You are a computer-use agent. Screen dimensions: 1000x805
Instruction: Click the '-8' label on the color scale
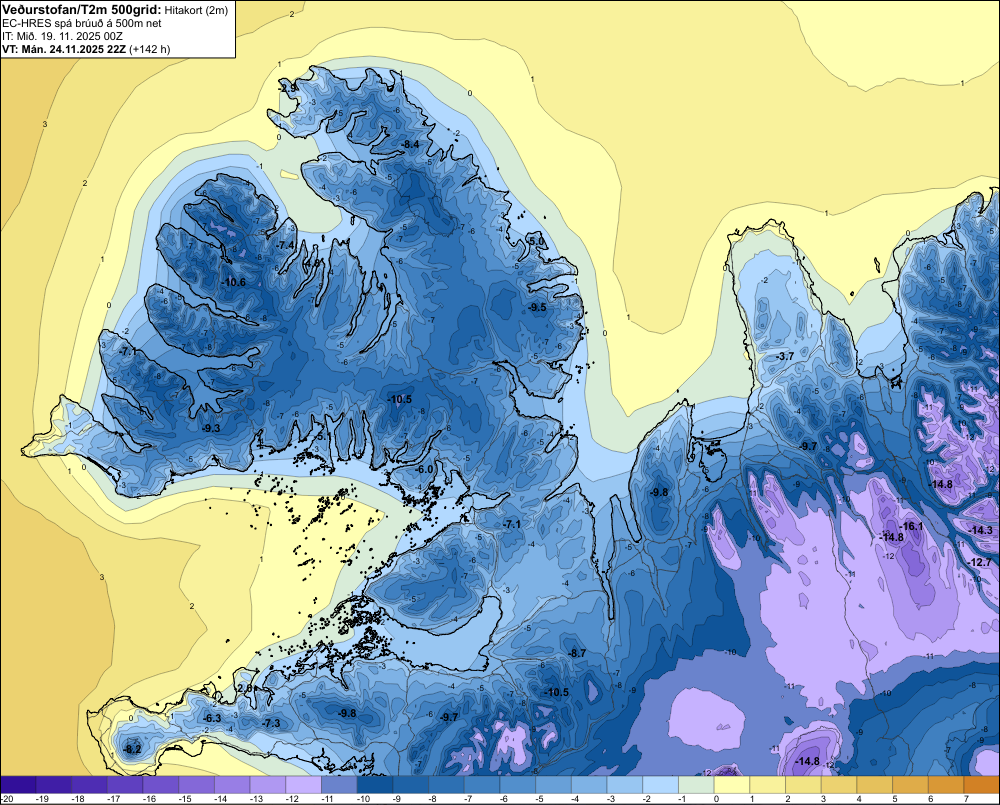(430, 799)
